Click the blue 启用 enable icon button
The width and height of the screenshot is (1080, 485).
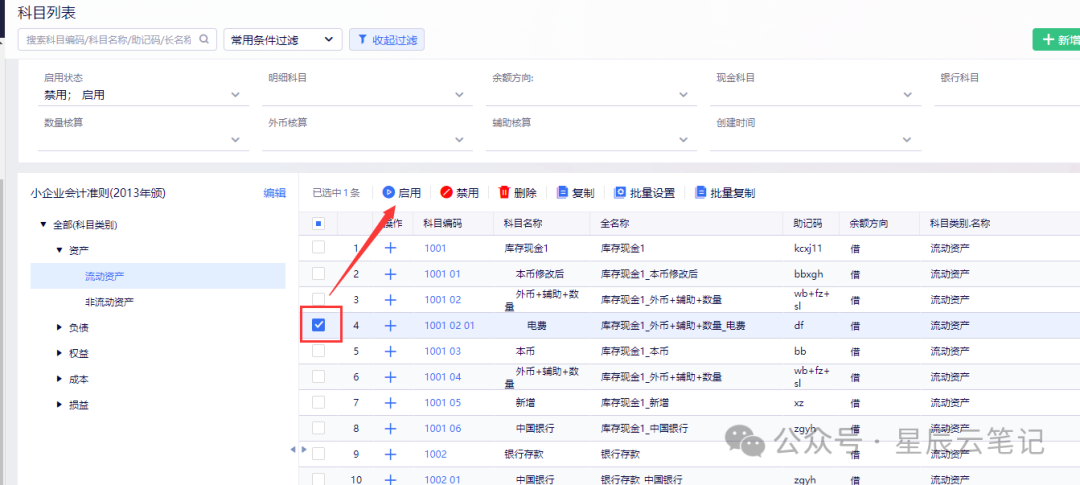point(388,193)
